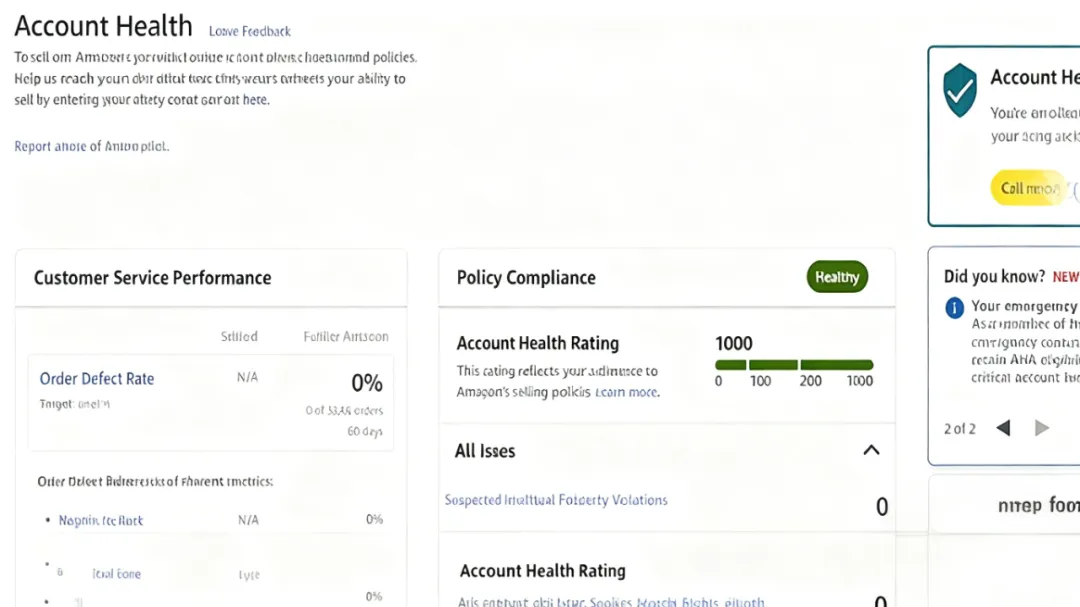
Task: Click the "here" link in intro text
Action: 255,100
